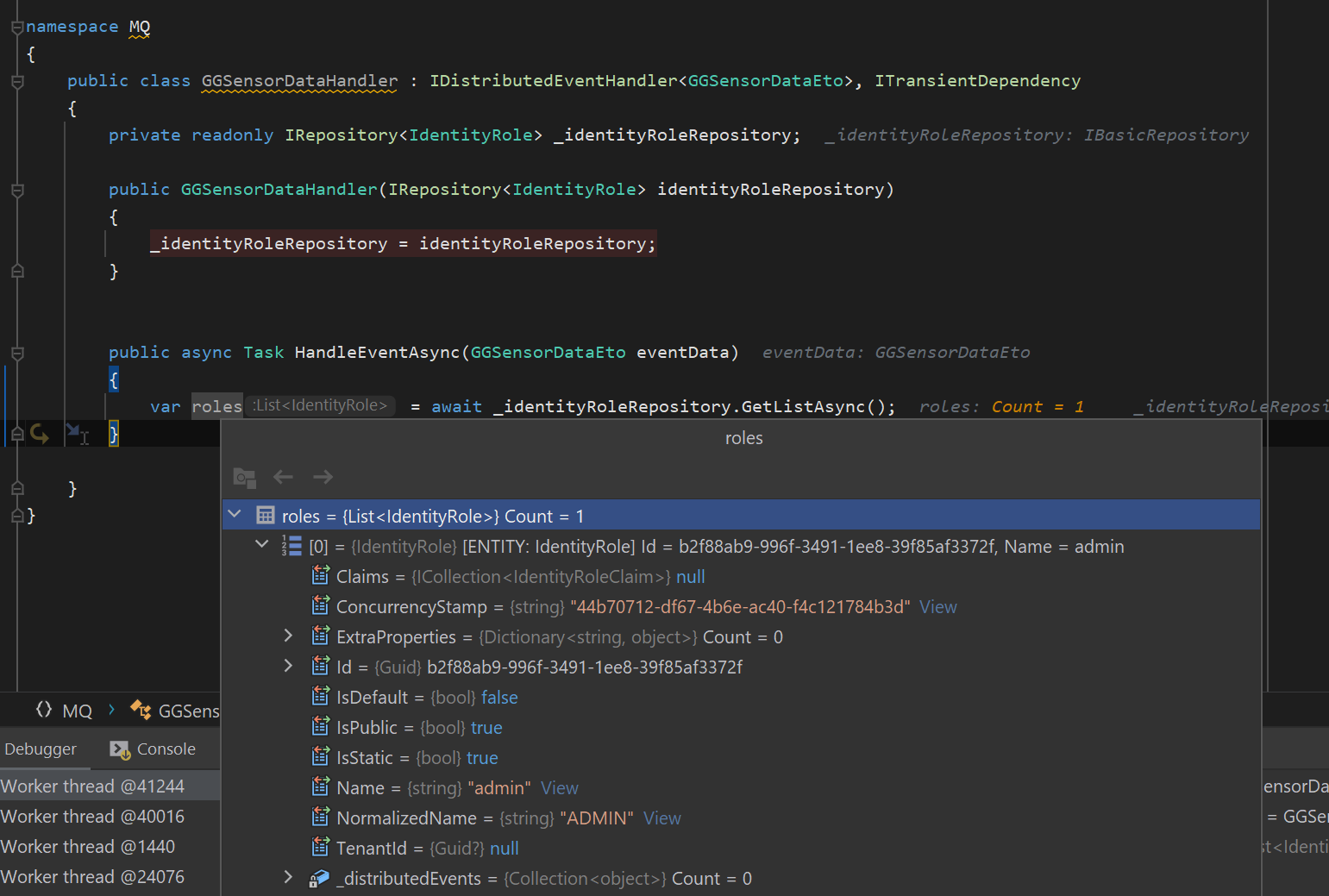Viewport: 1329px width, 896px height.
Task: Switch to the Debugger tab
Action: point(41,749)
